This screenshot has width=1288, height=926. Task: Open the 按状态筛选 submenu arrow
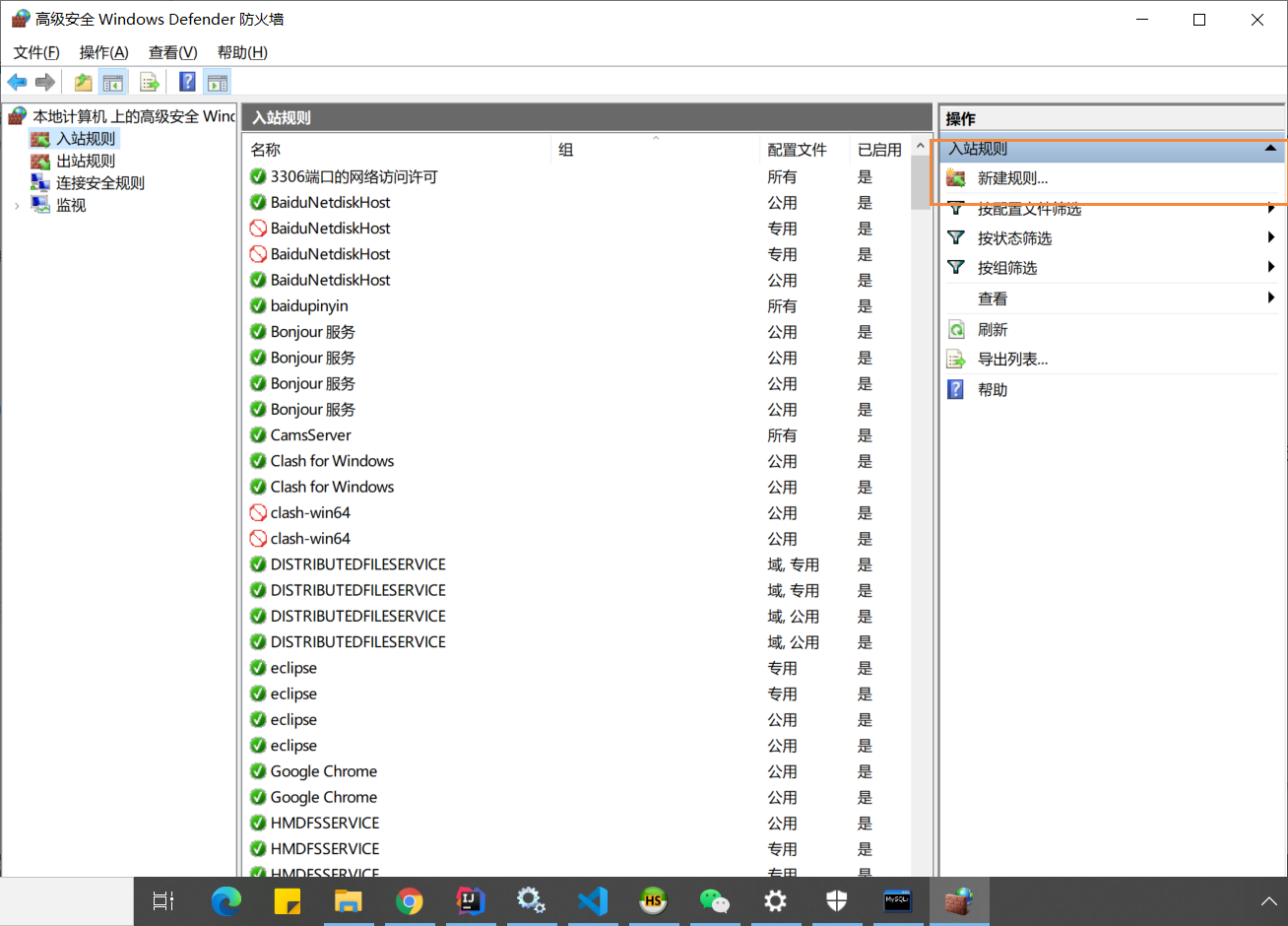tap(1271, 237)
